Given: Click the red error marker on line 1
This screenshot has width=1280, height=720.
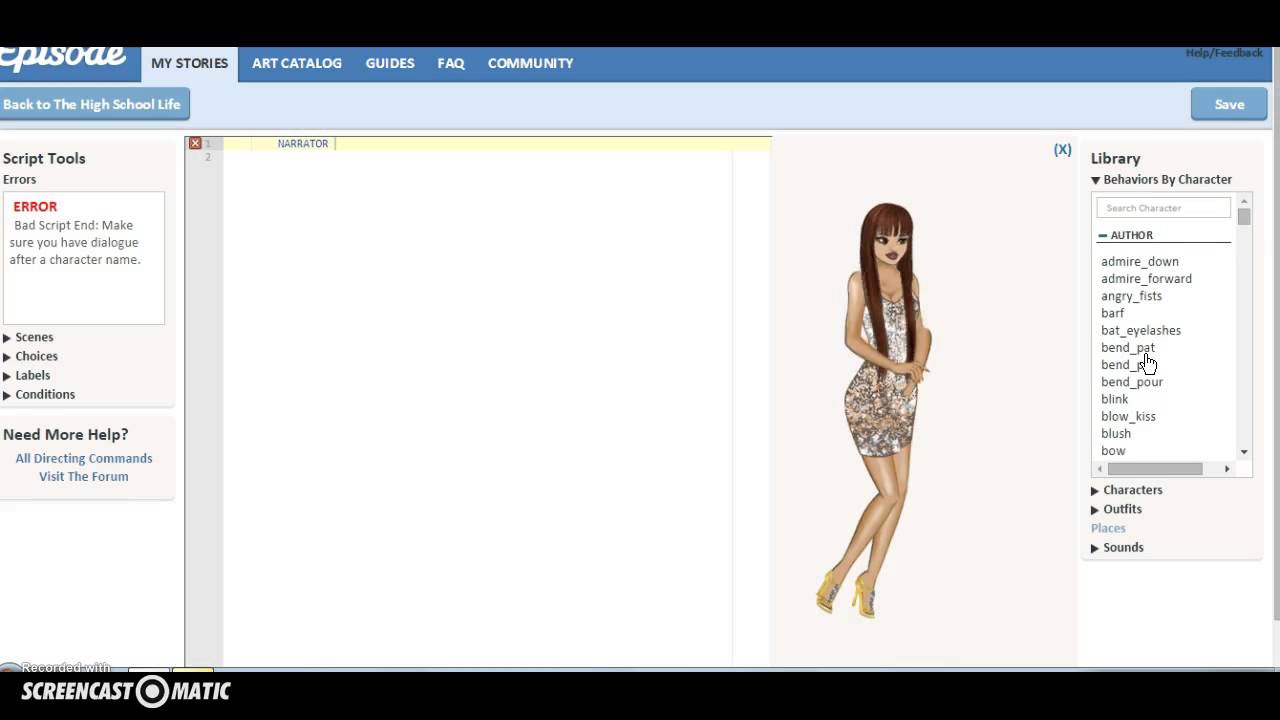Looking at the screenshot, I should pos(195,143).
